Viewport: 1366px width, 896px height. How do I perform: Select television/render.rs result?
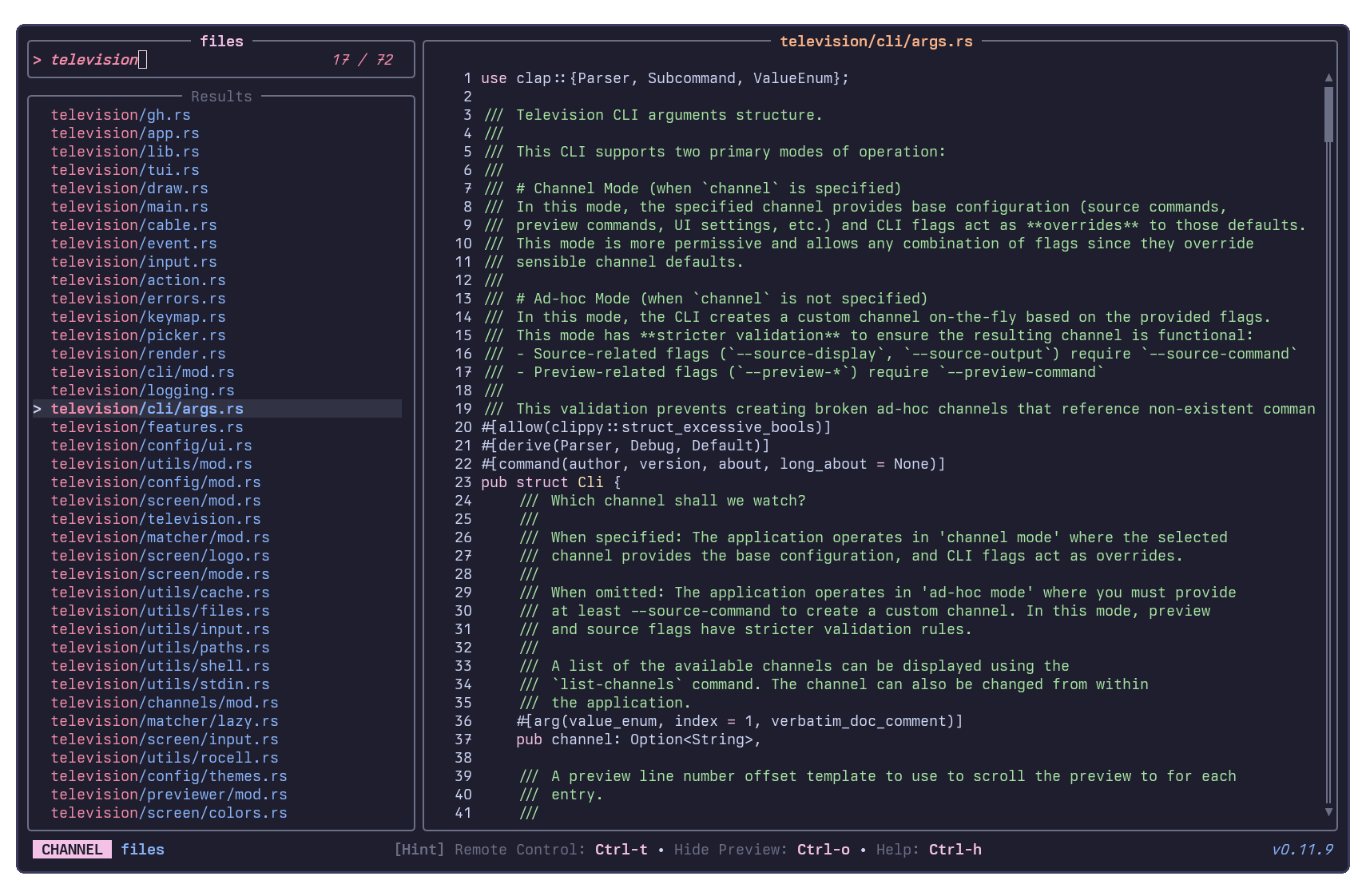click(138, 354)
